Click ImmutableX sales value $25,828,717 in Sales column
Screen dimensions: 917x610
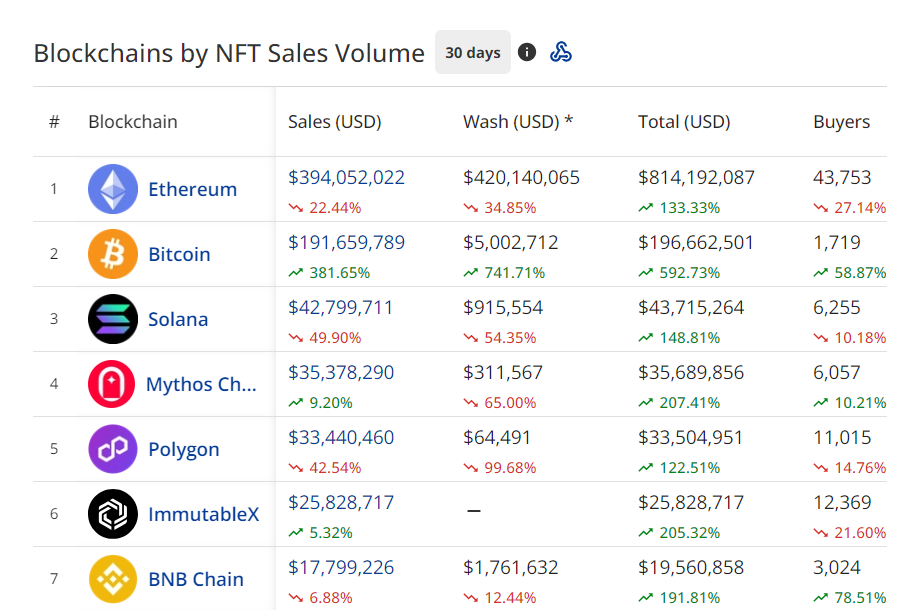click(341, 502)
